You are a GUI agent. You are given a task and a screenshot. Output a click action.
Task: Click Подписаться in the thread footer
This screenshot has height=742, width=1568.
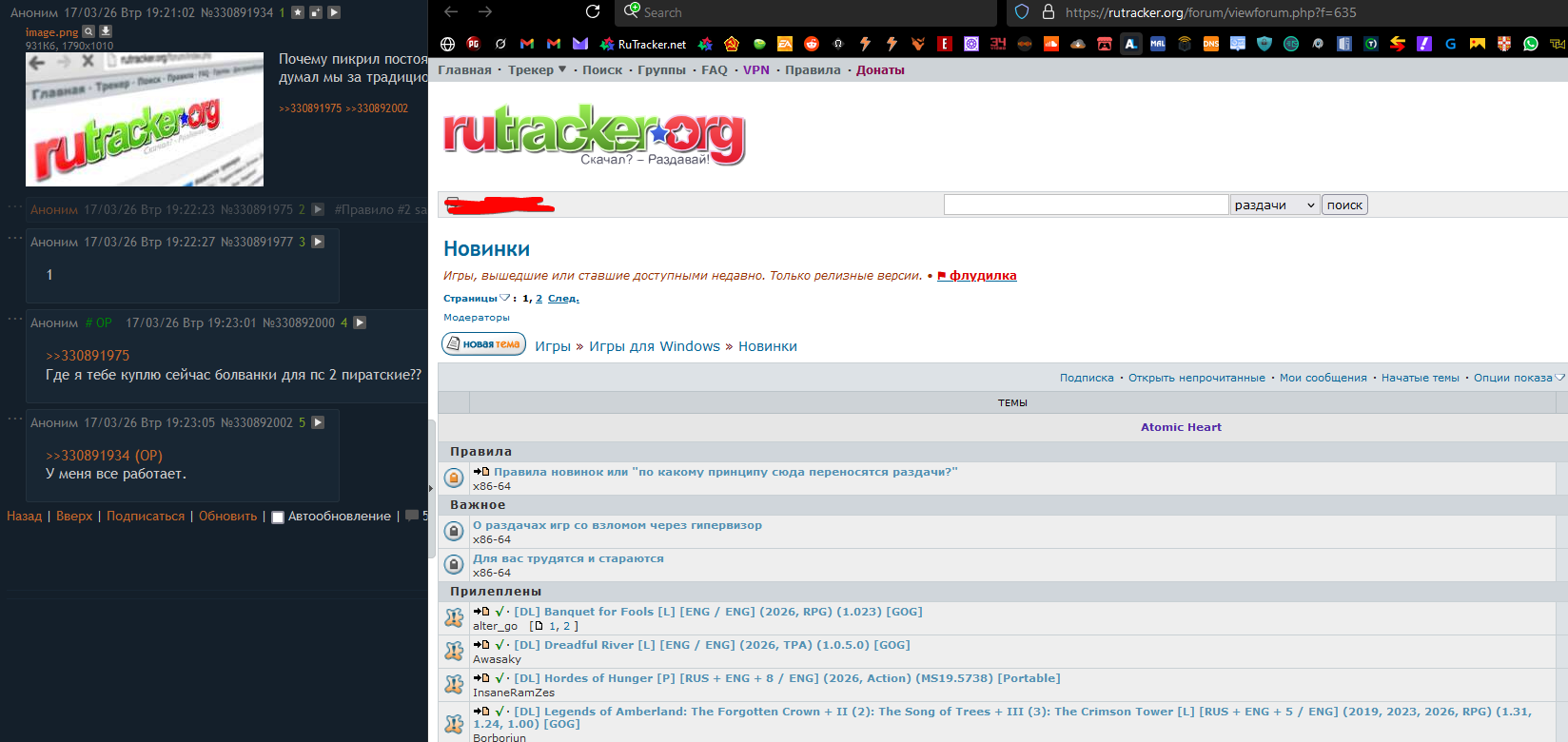click(146, 517)
